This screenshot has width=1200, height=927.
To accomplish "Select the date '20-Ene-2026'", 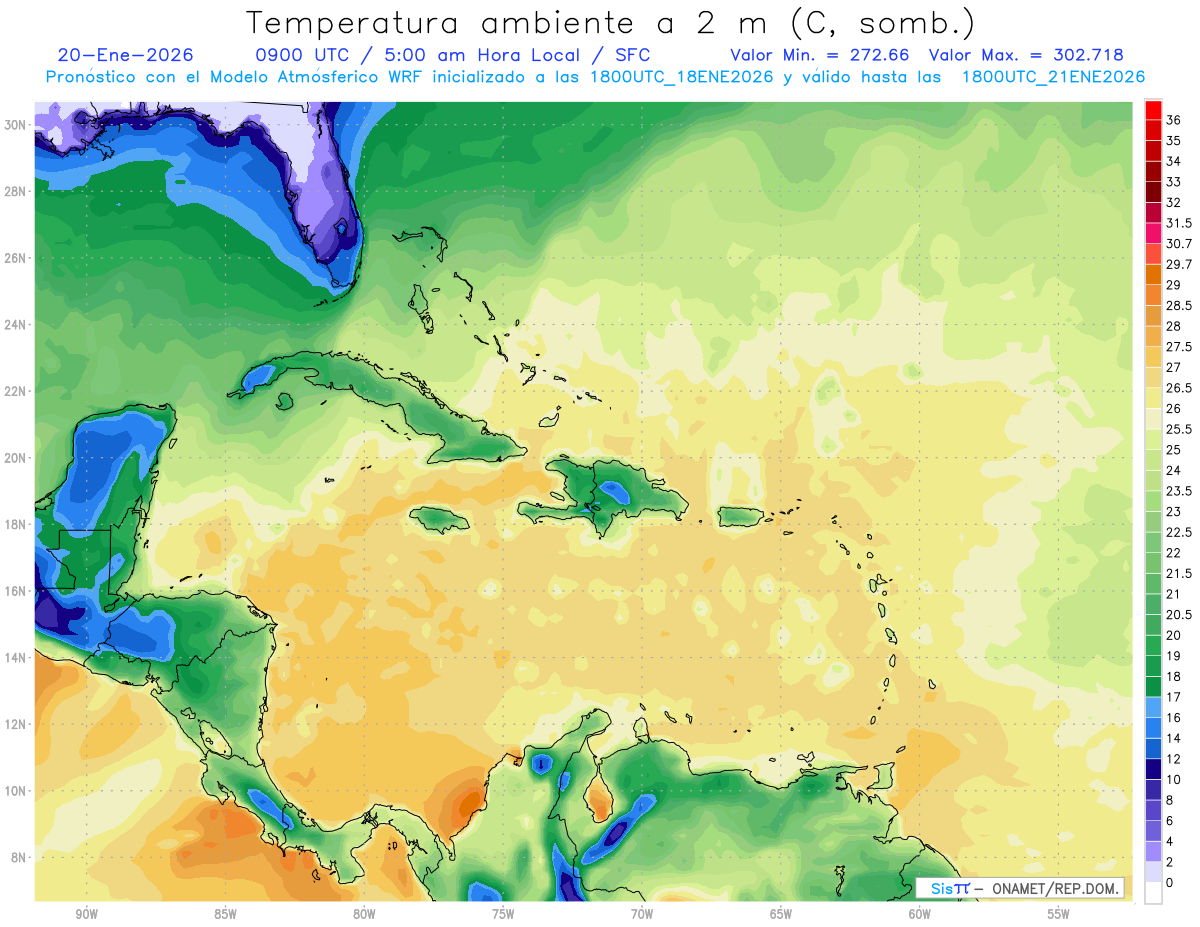I will click(x=126, y=56).
